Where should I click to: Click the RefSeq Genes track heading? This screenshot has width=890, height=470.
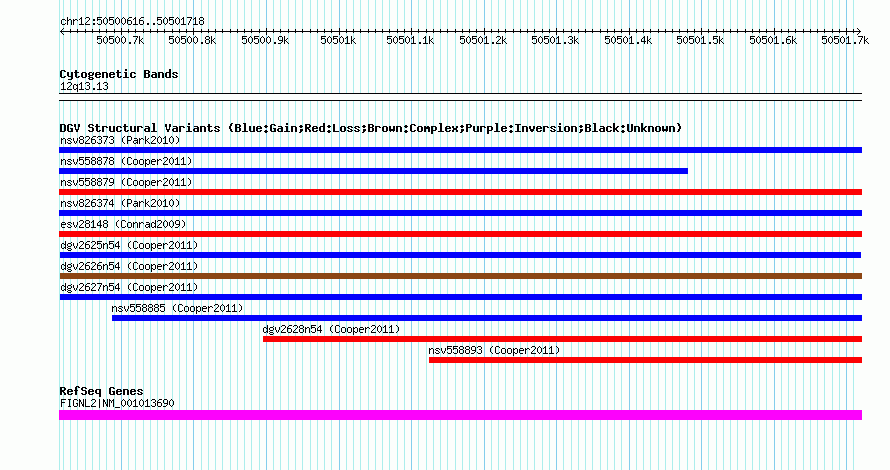101,391
